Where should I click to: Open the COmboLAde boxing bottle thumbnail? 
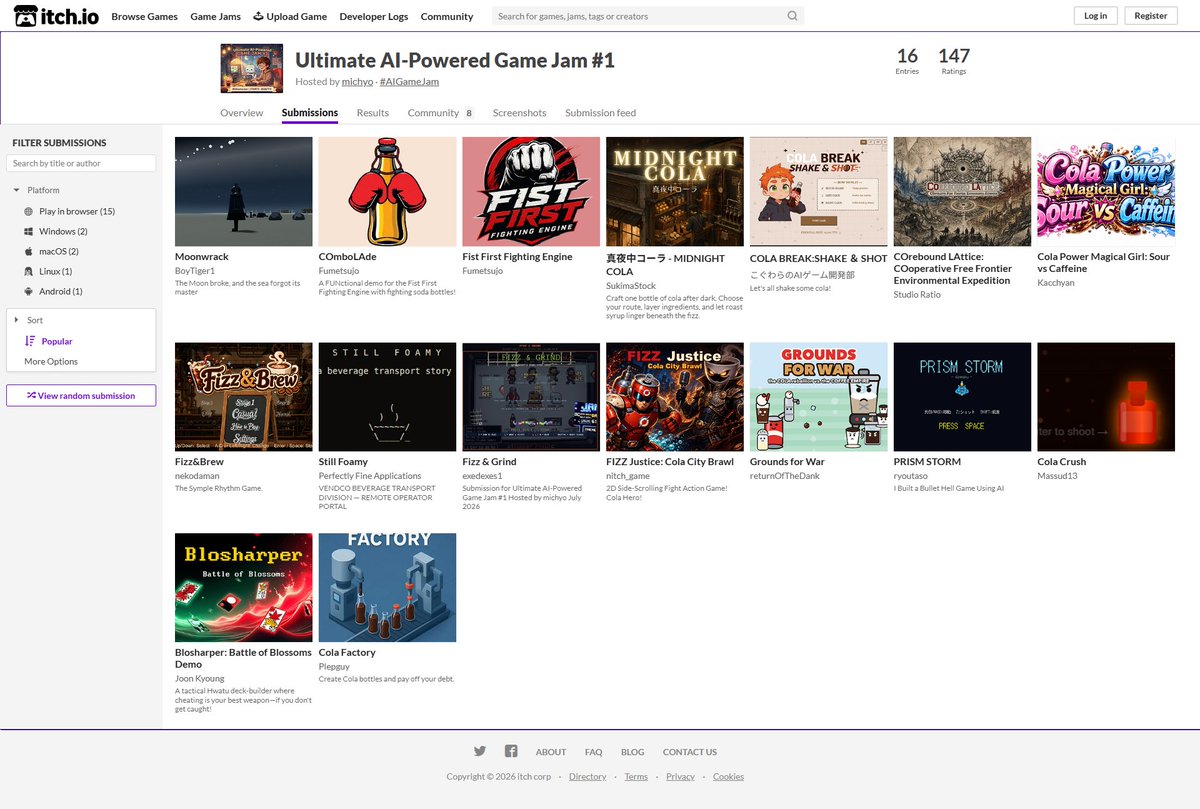(388, 192)
